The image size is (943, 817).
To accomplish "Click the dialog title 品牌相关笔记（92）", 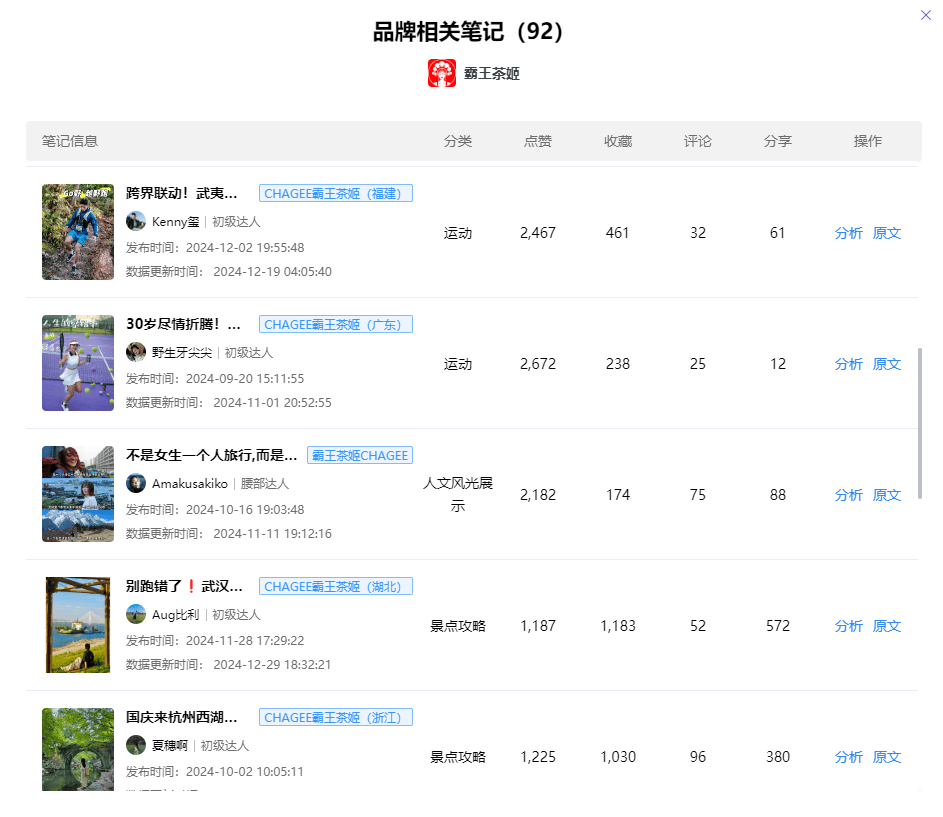I will 468,31.
